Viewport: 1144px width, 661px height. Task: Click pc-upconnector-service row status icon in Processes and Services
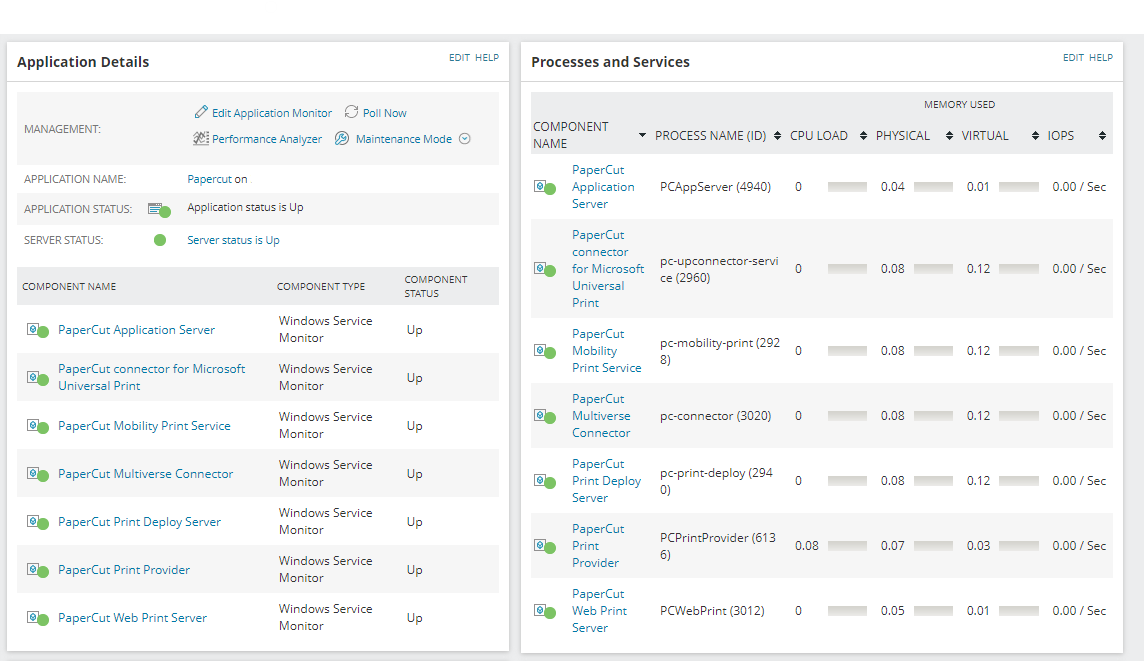(545, 269)
